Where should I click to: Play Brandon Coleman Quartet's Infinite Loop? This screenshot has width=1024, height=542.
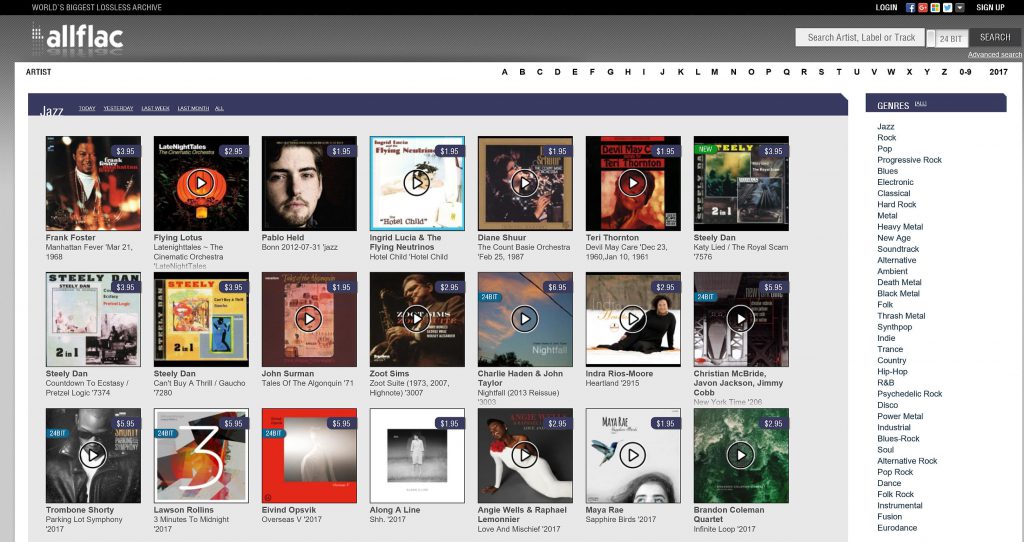(741, 455)
